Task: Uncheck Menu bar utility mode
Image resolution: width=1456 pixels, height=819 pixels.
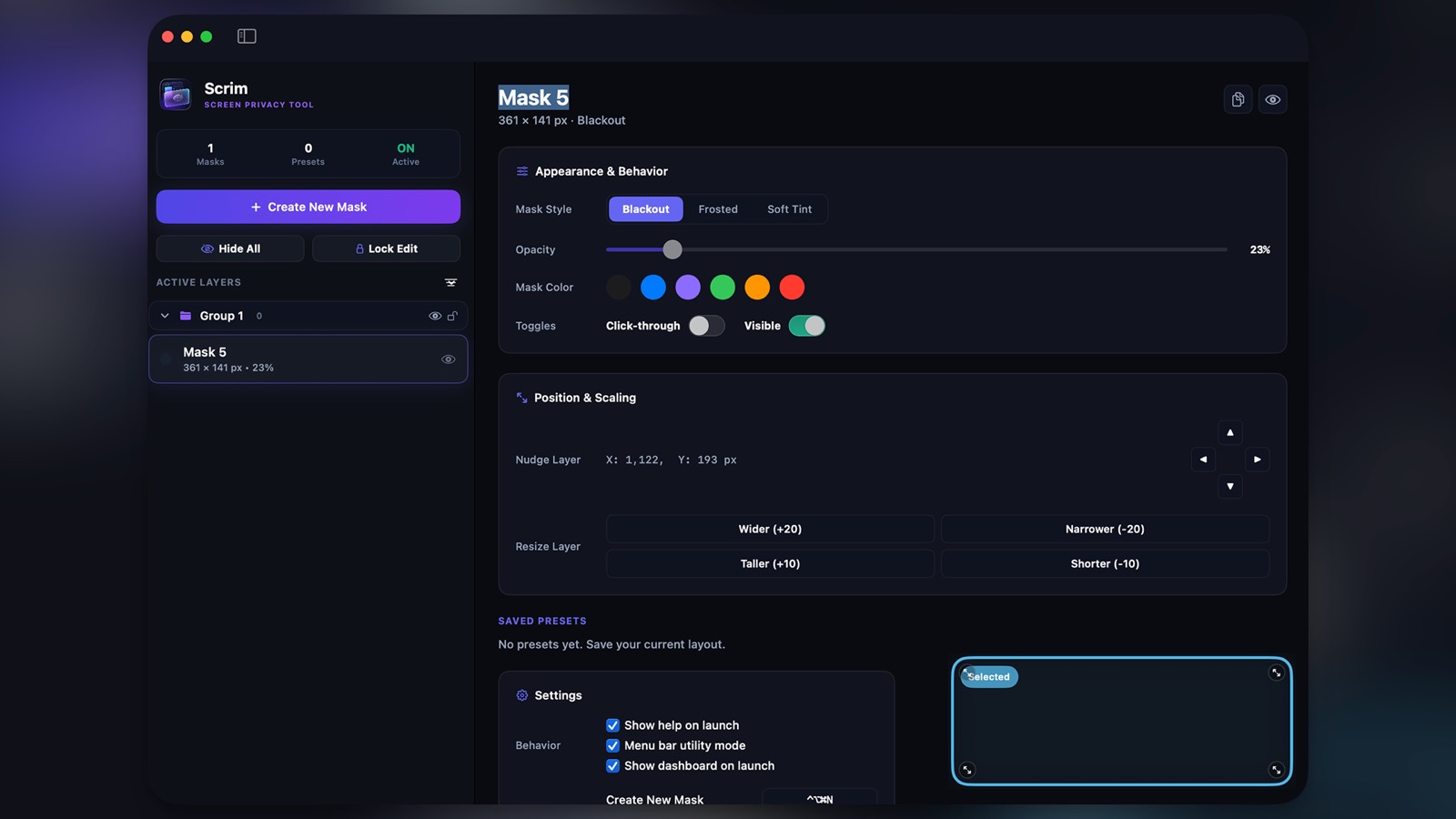Action: point(612,745)
